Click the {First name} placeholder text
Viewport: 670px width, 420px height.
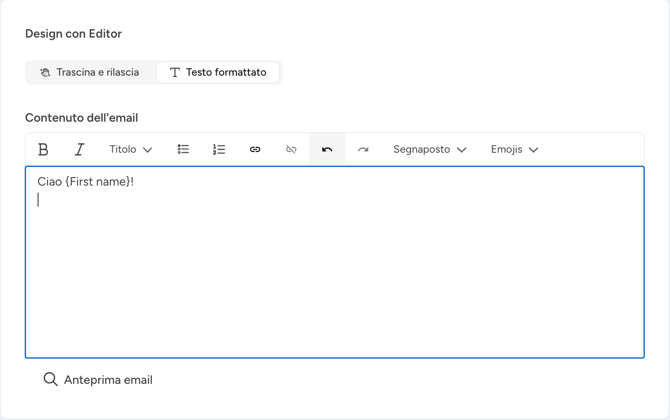[x=97, y=182]
